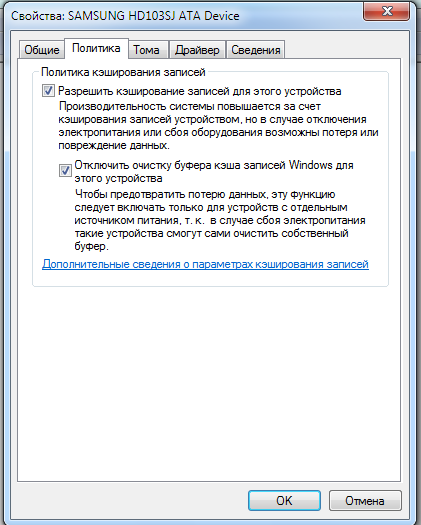Viewport: 421px width, 525px height.
Task: Go to the Драйвер tab
Action: point(197,50)
